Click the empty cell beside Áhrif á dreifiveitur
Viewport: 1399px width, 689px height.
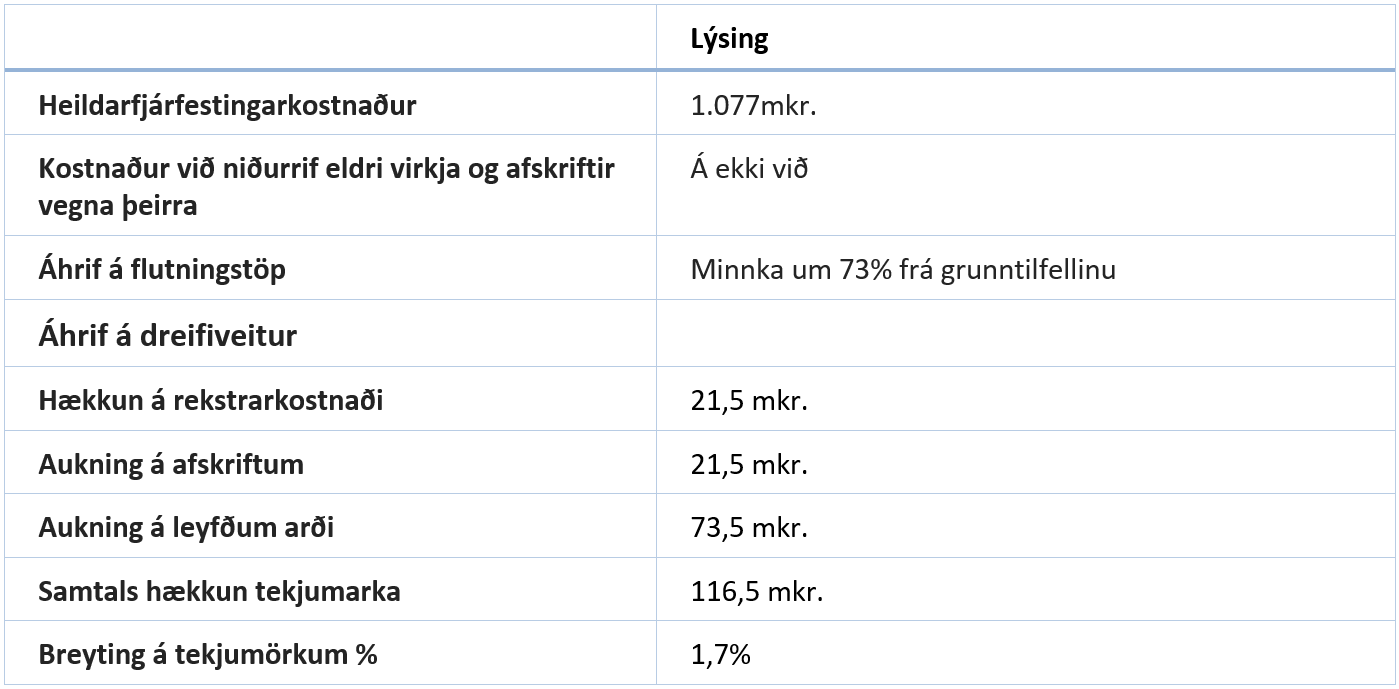[1025, 335]
